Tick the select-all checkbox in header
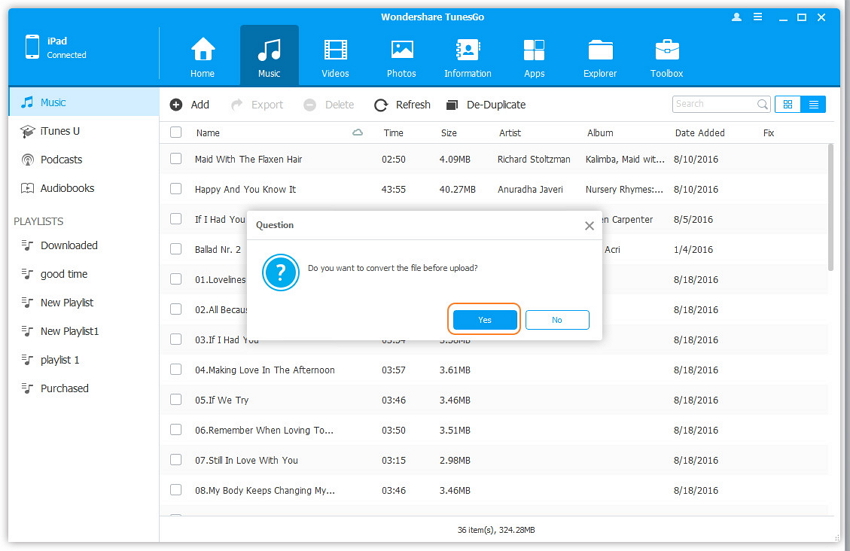 176,133
